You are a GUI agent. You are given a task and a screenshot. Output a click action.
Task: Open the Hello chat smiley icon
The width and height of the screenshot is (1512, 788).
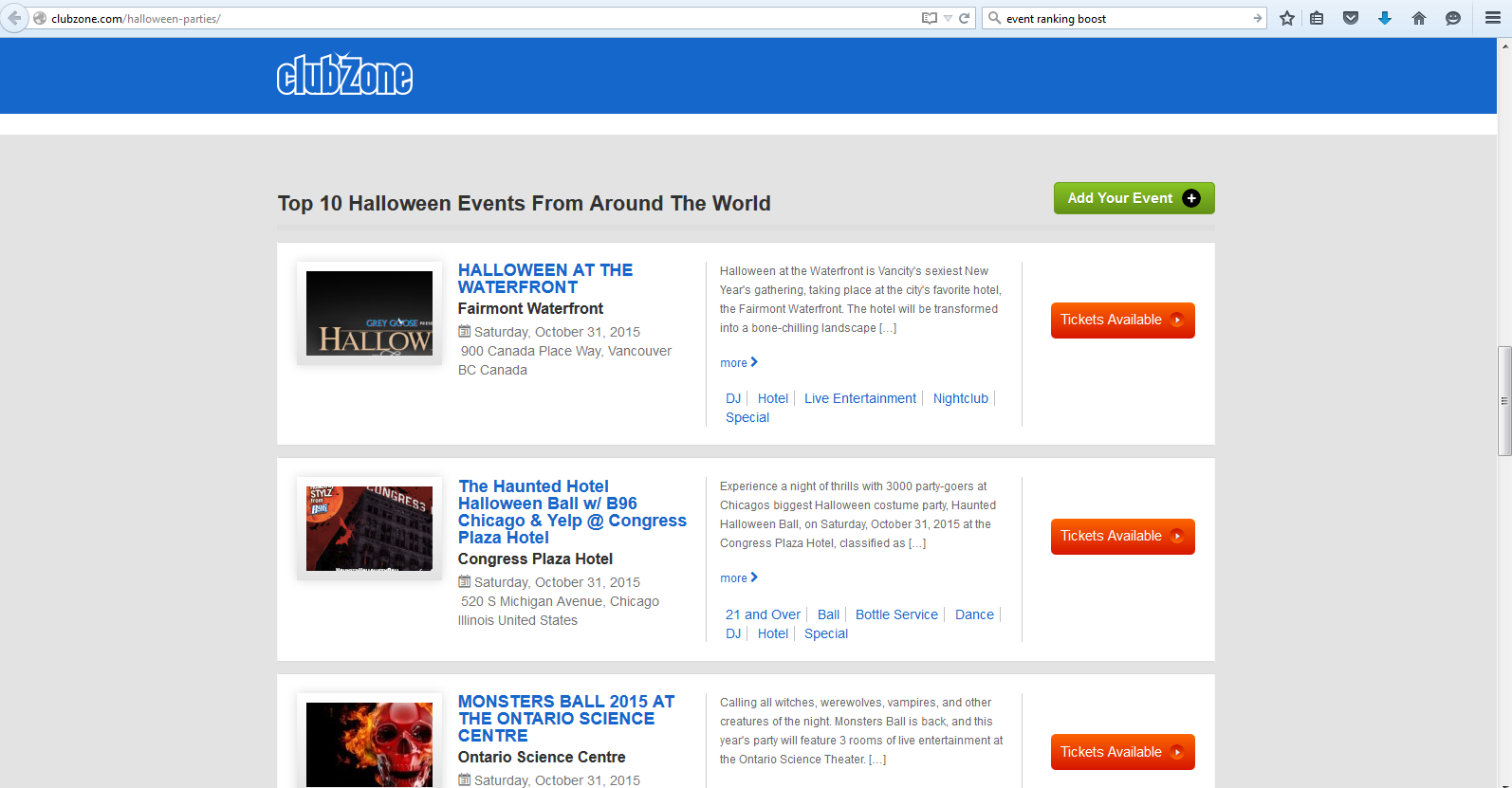click(x=1453, y=18)
